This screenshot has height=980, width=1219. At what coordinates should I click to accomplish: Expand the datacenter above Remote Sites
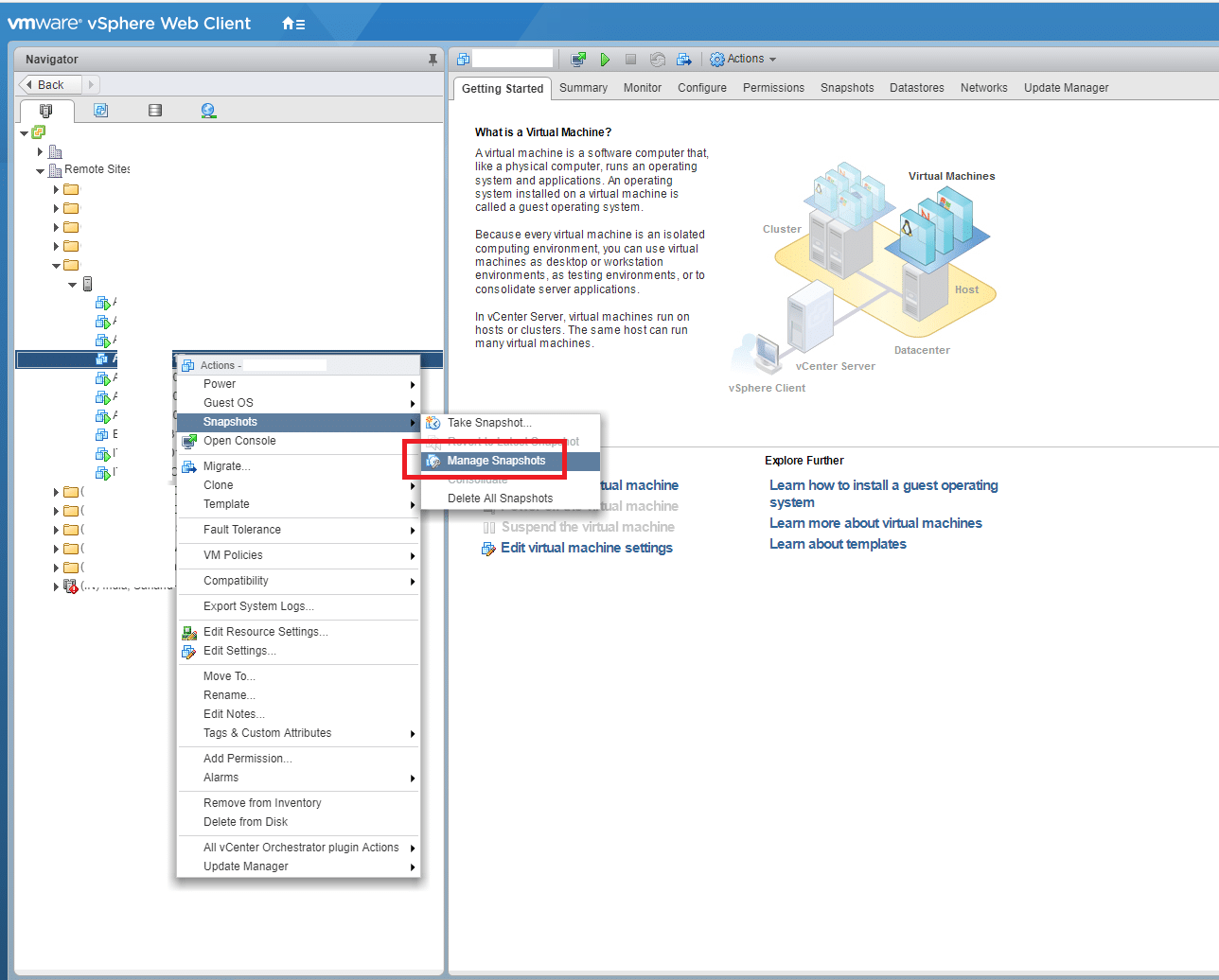tap(40, 151)
